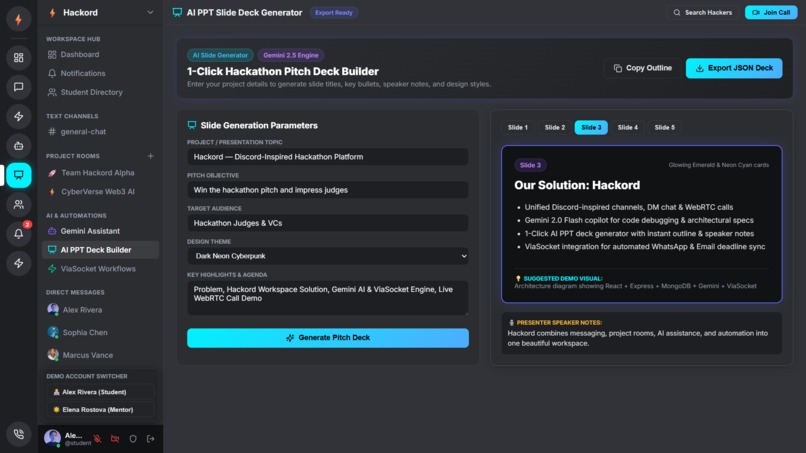Switch to Slide 1 tab

point(518,128)
